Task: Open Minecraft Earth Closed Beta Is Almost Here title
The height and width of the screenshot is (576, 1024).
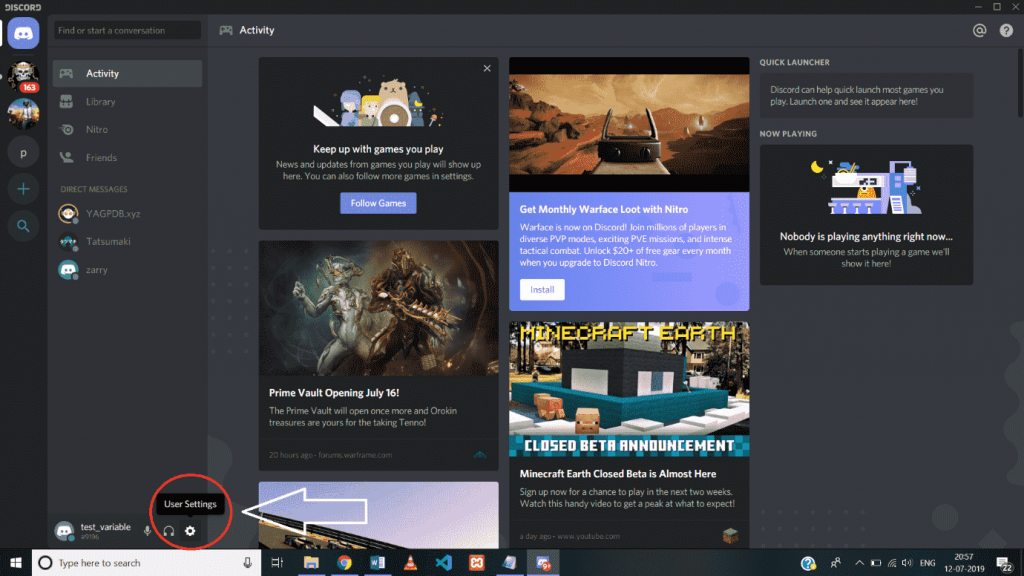Action: tap(618, 473)
